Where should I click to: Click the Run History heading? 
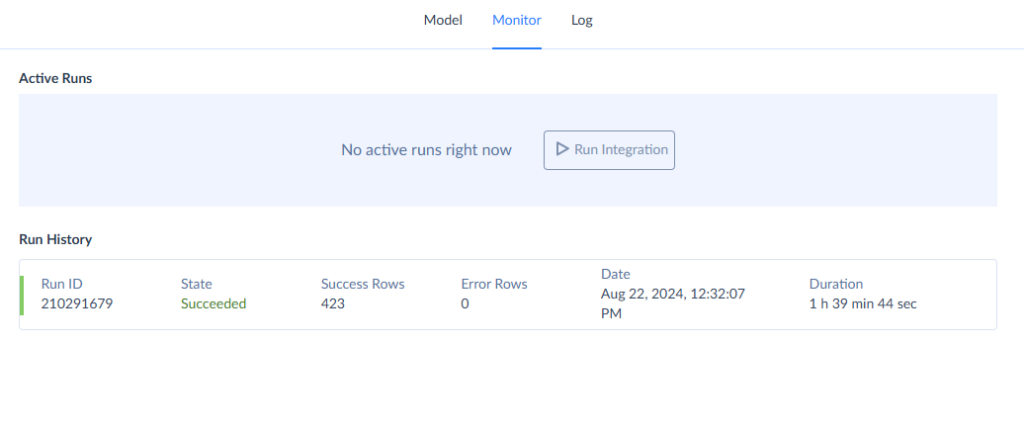click(56, 240)
